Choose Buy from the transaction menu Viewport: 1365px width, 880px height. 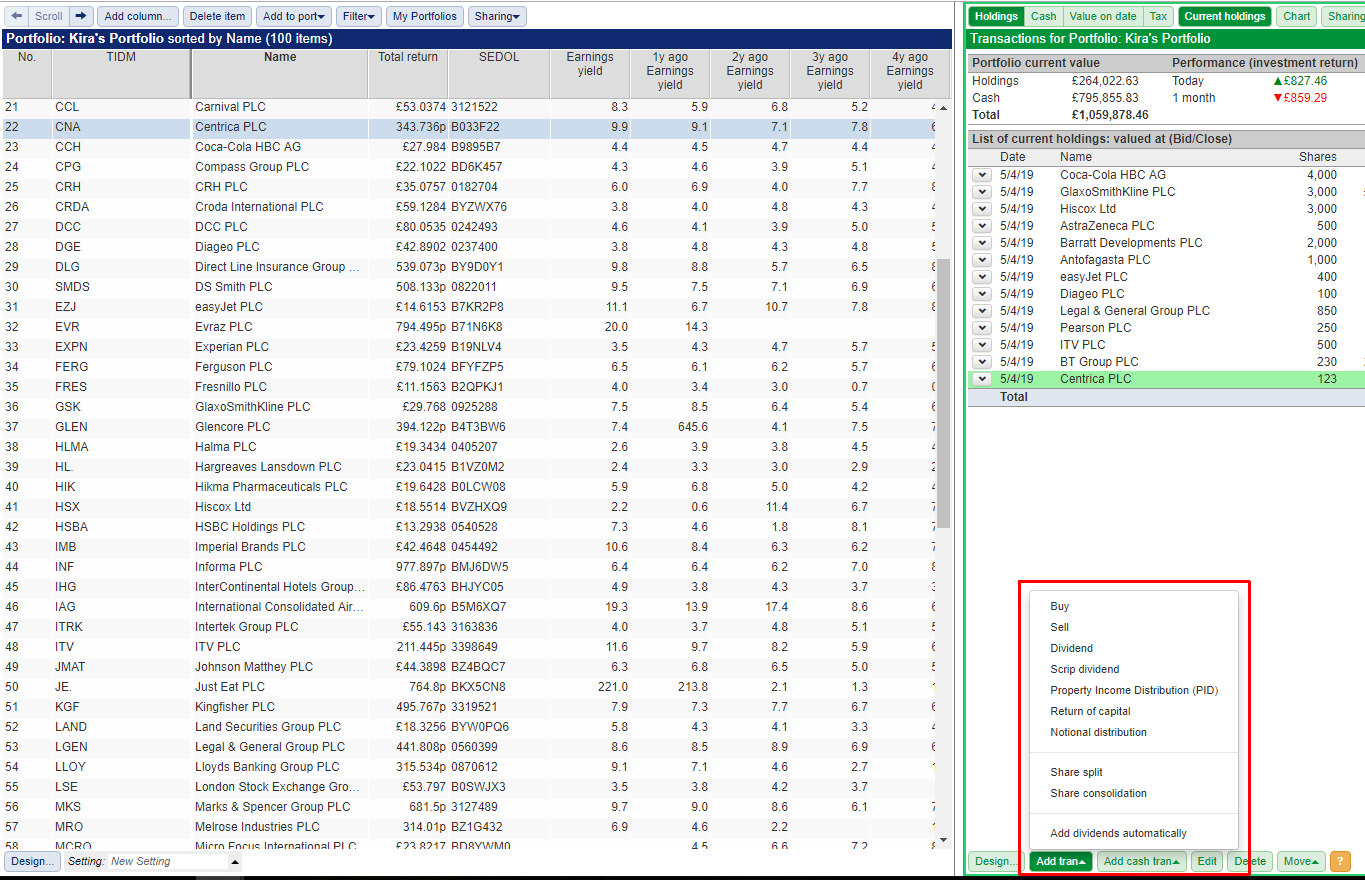coord(1059,606)
